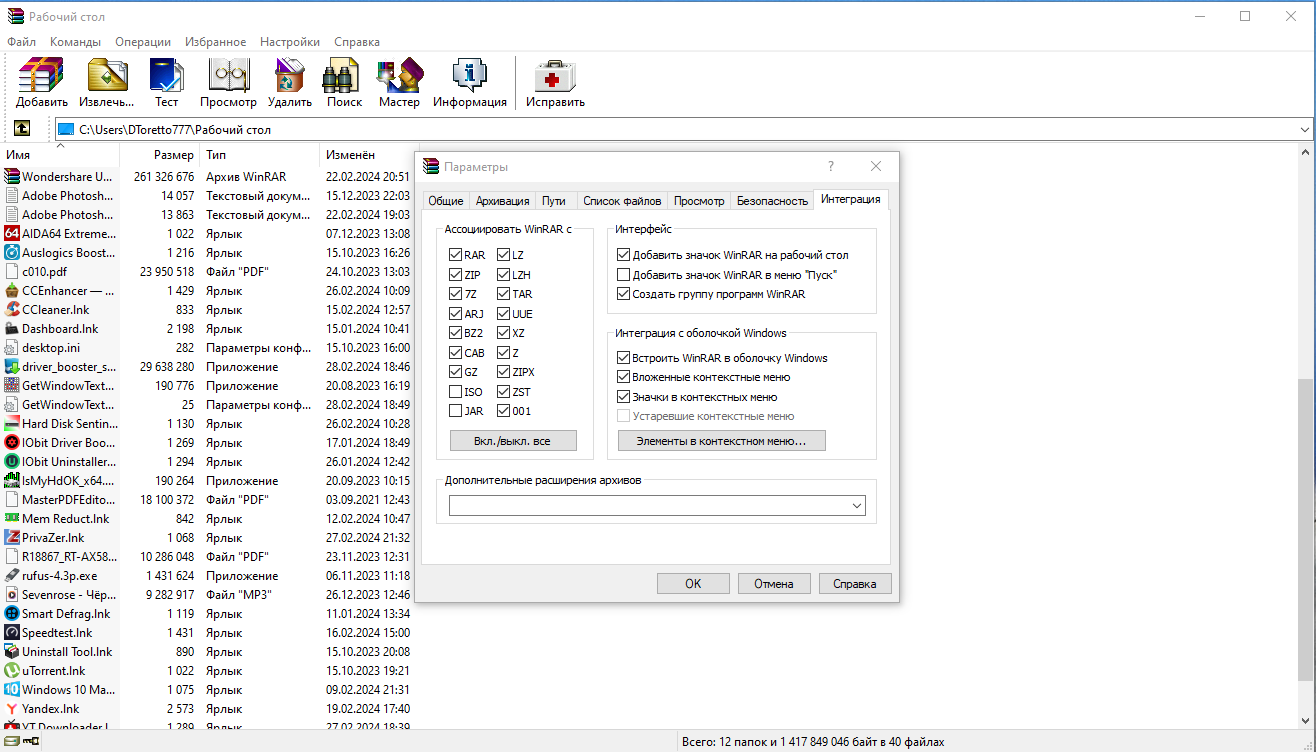Go up one folder level icon

click(x=21, y=129)
